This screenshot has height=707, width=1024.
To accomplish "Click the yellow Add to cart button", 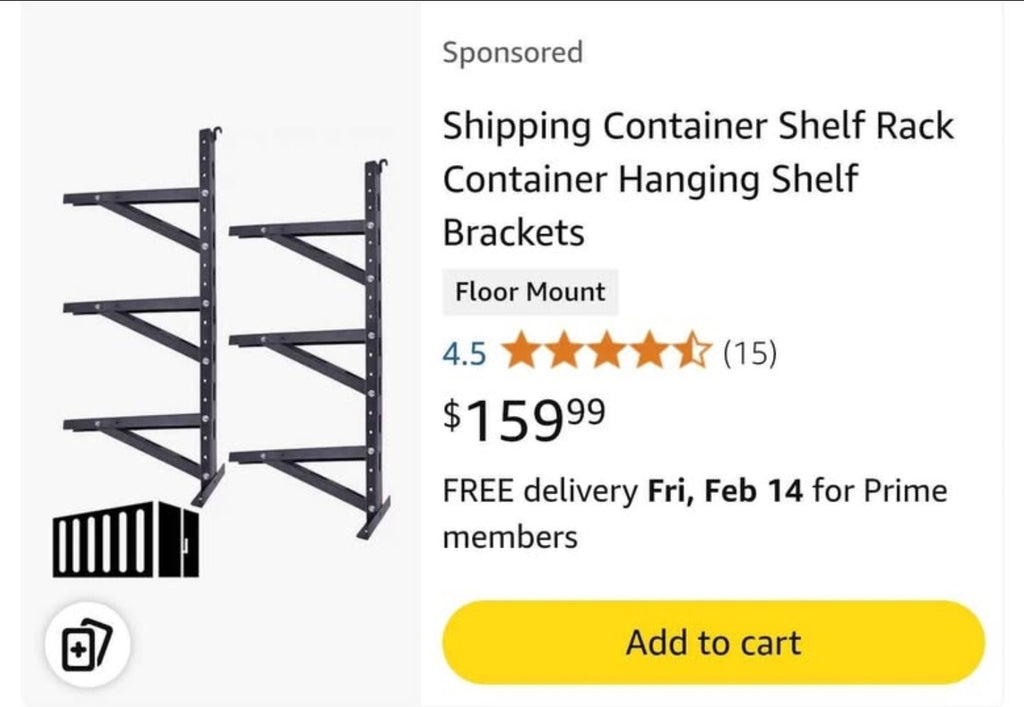I will pos(713,642).
